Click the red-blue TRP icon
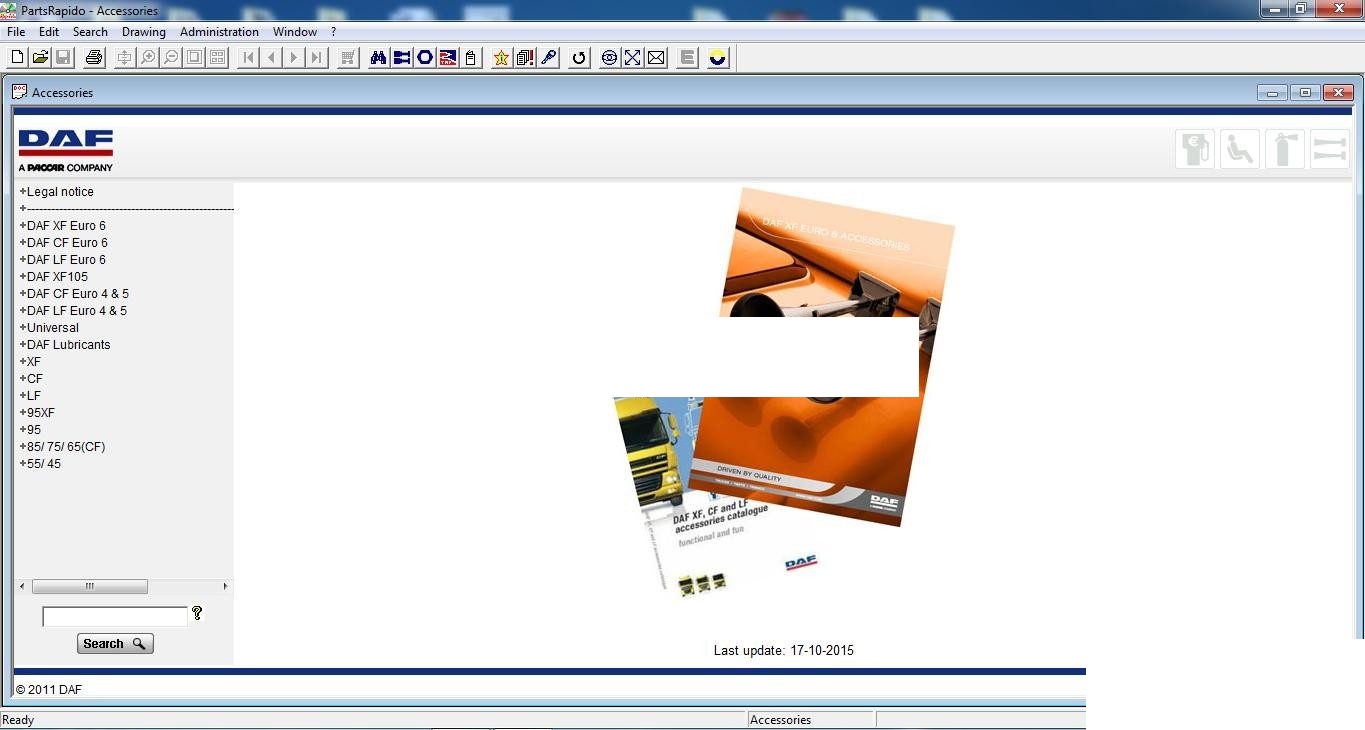 point(447,58)
